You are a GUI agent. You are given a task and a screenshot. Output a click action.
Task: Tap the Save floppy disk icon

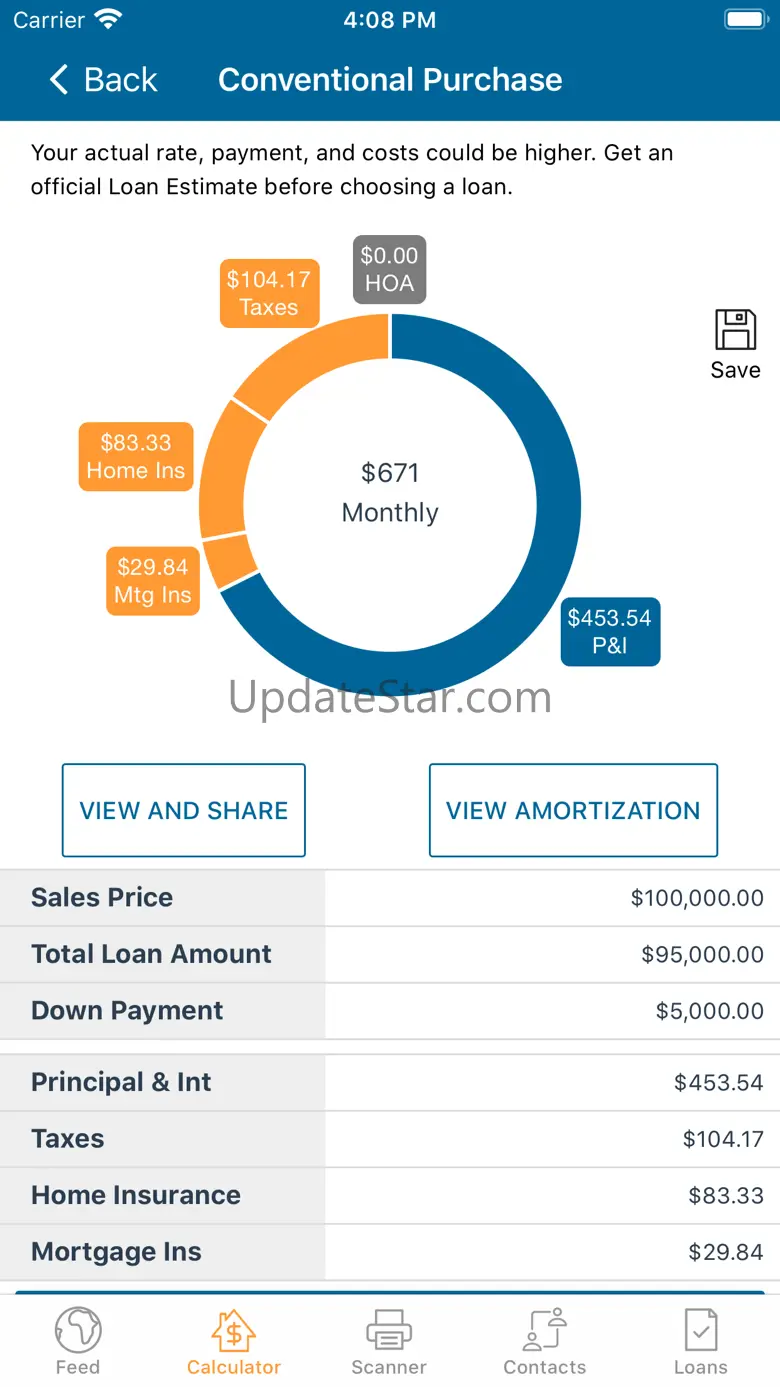pos(735,331)
